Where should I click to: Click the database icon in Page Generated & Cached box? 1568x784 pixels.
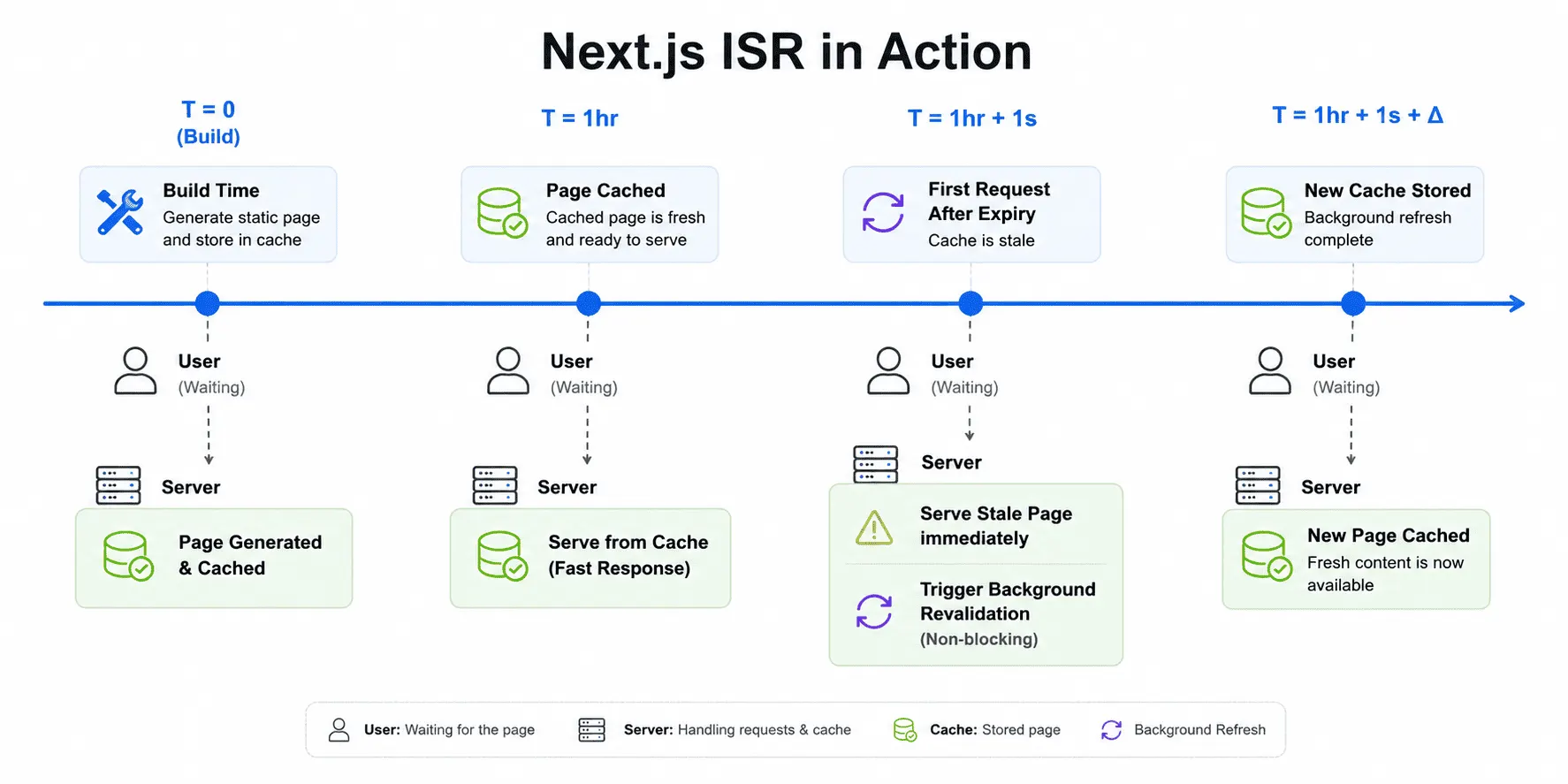point(129,556)
